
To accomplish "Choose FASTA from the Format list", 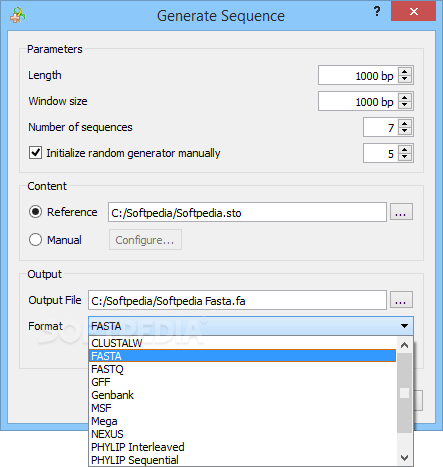I will coord(242,356).
